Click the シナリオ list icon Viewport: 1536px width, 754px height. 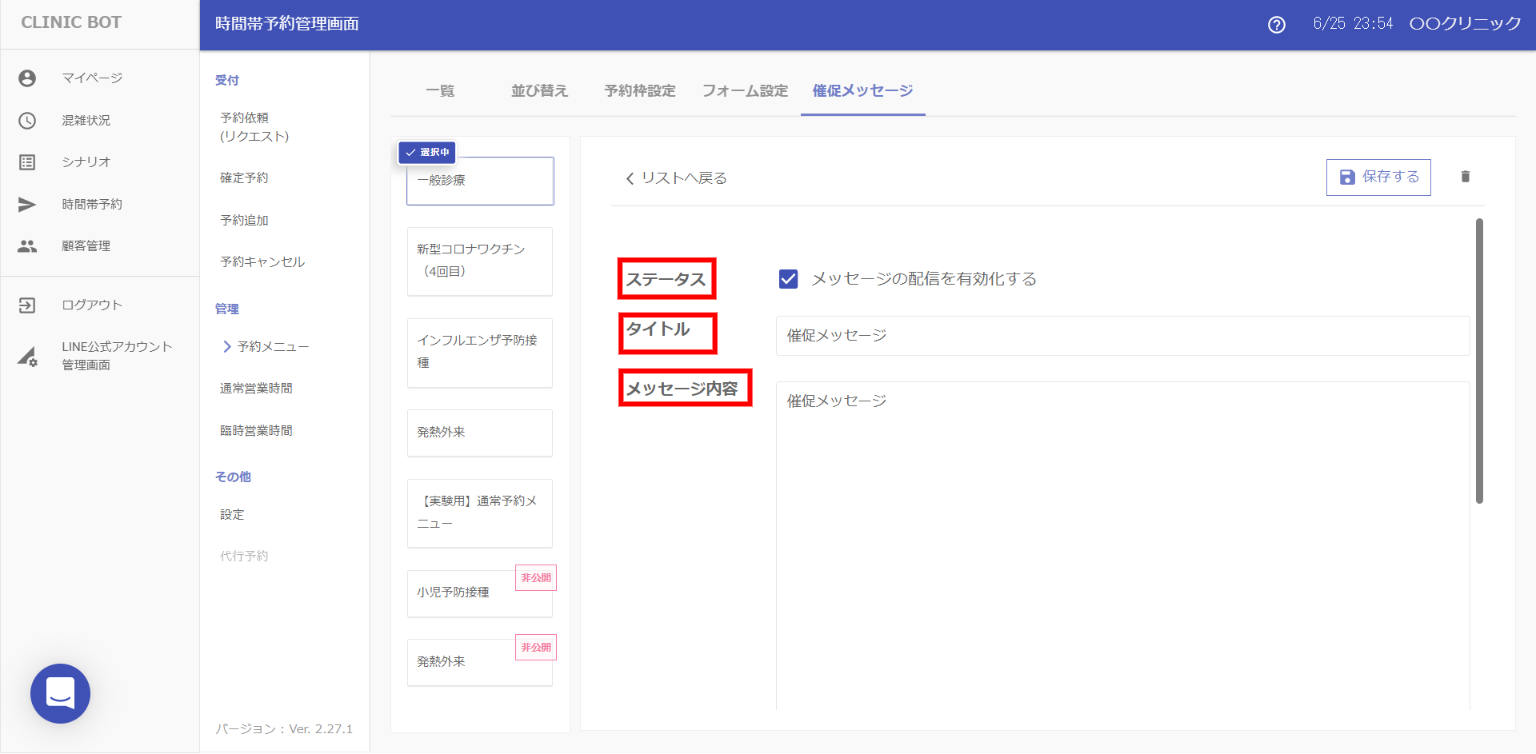tap(27, 162)
